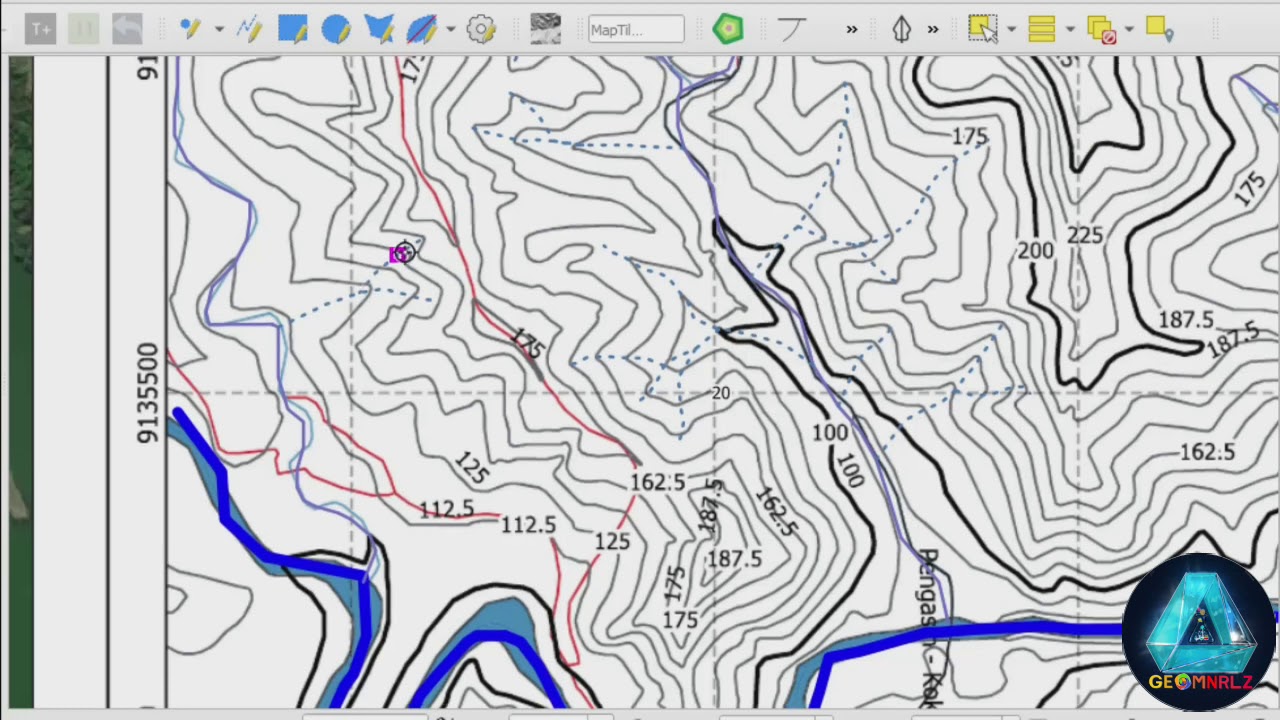The height and width of the screenshot is (720, 1280).
Task: Click the 9135500 grid coordinate label
Action: 148,393
